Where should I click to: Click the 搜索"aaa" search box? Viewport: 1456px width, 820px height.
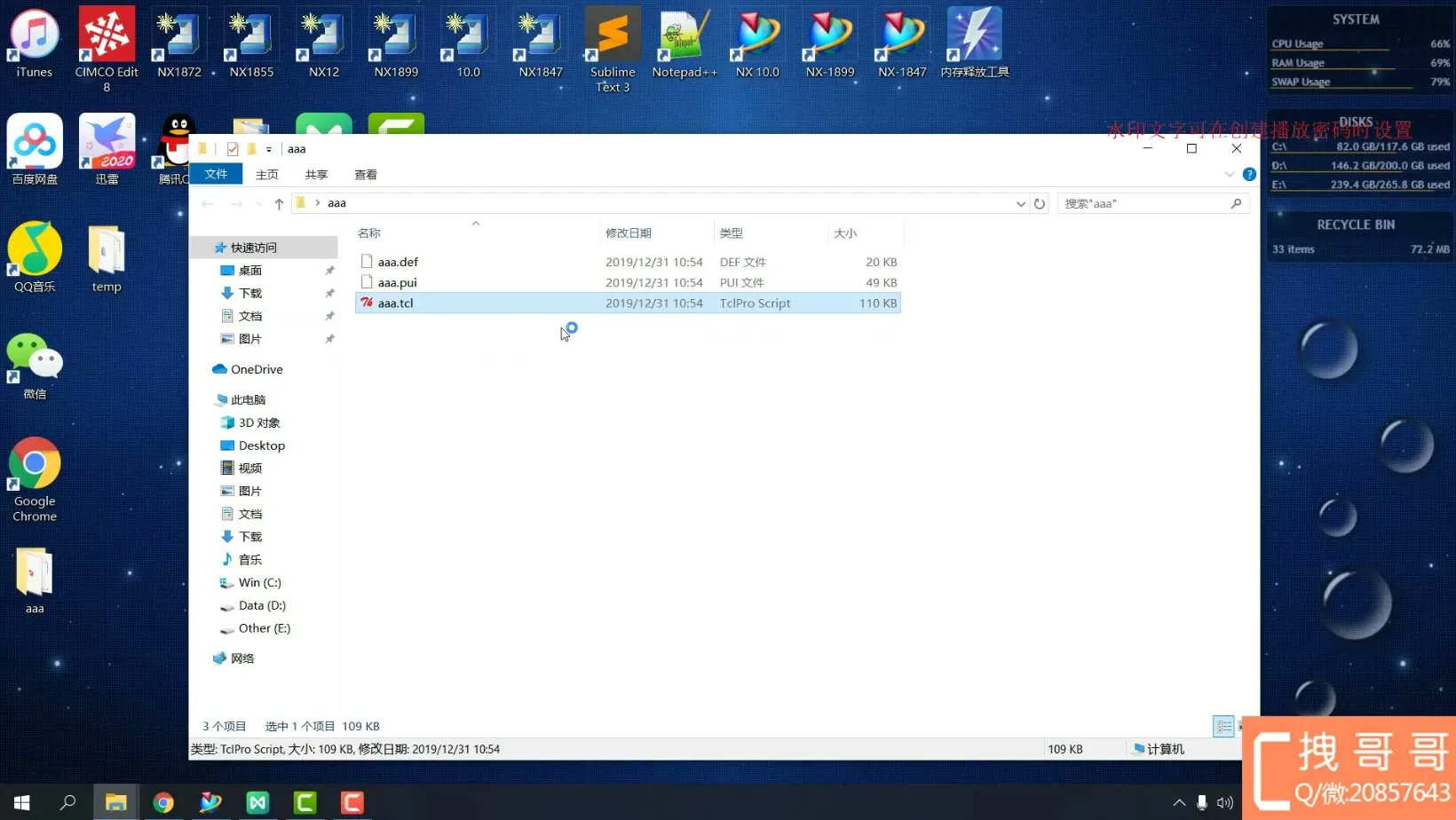(1143, 204)
